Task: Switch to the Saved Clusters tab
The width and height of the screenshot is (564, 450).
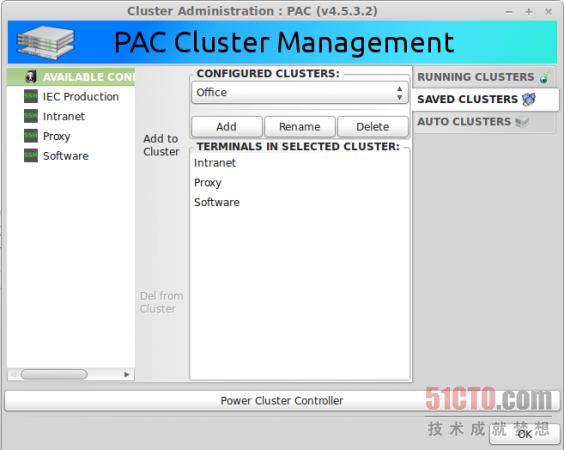Action: point(486,99)
